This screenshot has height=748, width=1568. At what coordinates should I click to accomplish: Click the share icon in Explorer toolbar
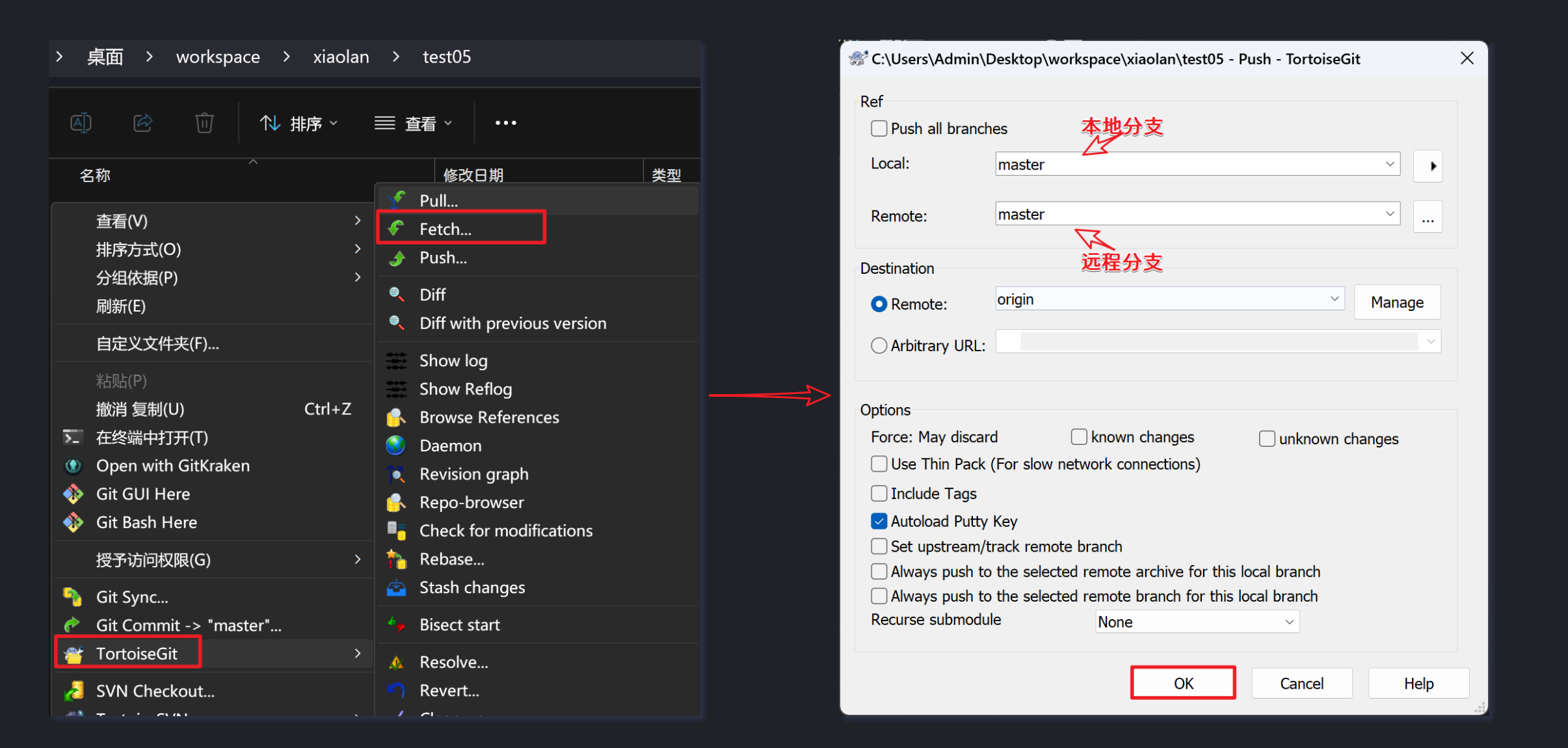[x=143, y=123]
